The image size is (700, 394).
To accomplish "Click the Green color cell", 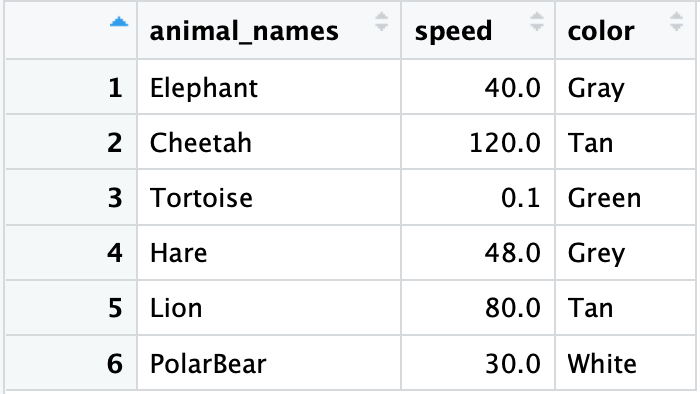I will click(x=625, y=197).
